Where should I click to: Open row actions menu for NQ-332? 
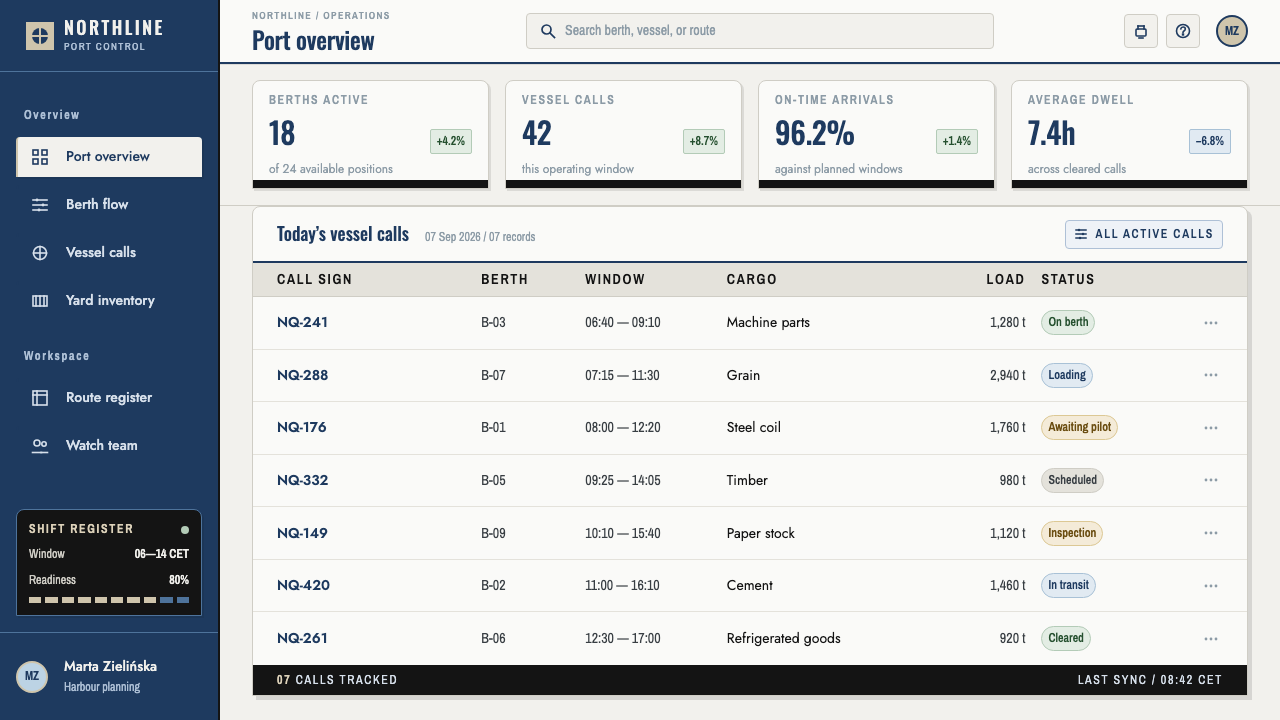tap(1211, 480)
